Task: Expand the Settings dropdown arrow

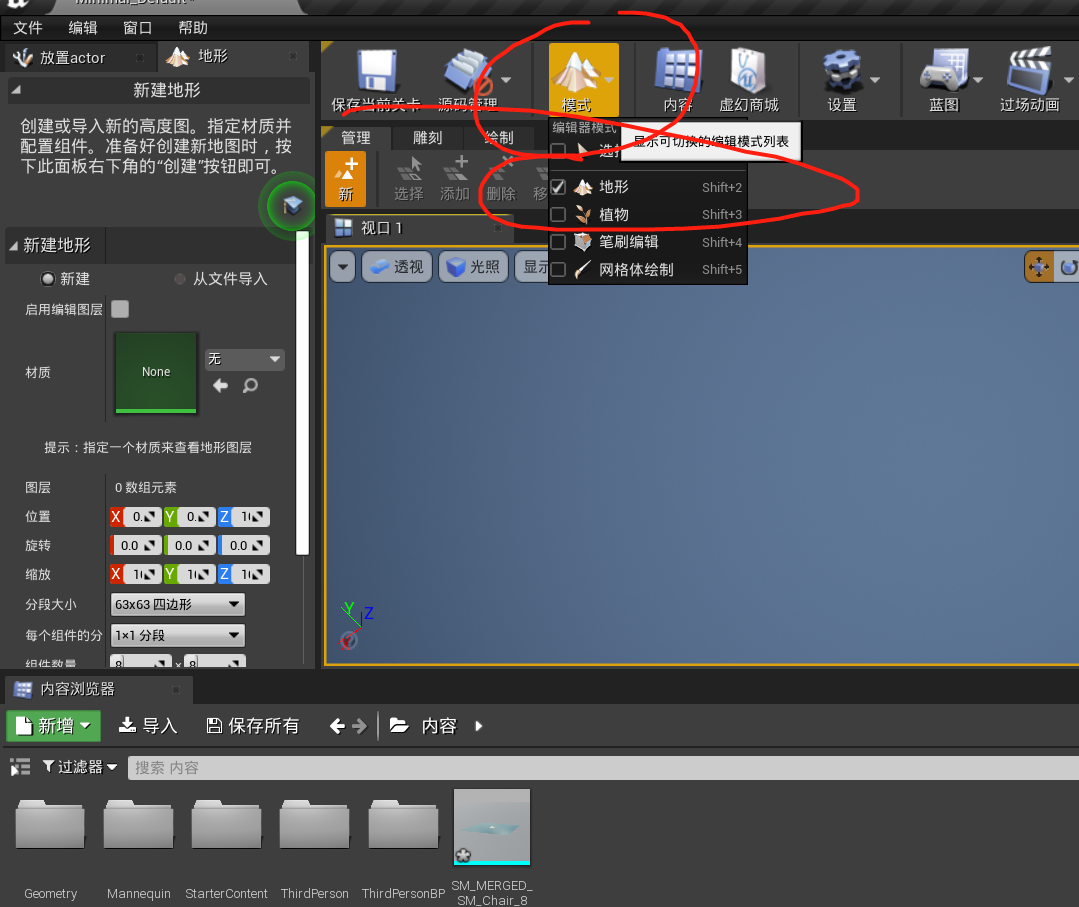Action: (x=875, y=80)
